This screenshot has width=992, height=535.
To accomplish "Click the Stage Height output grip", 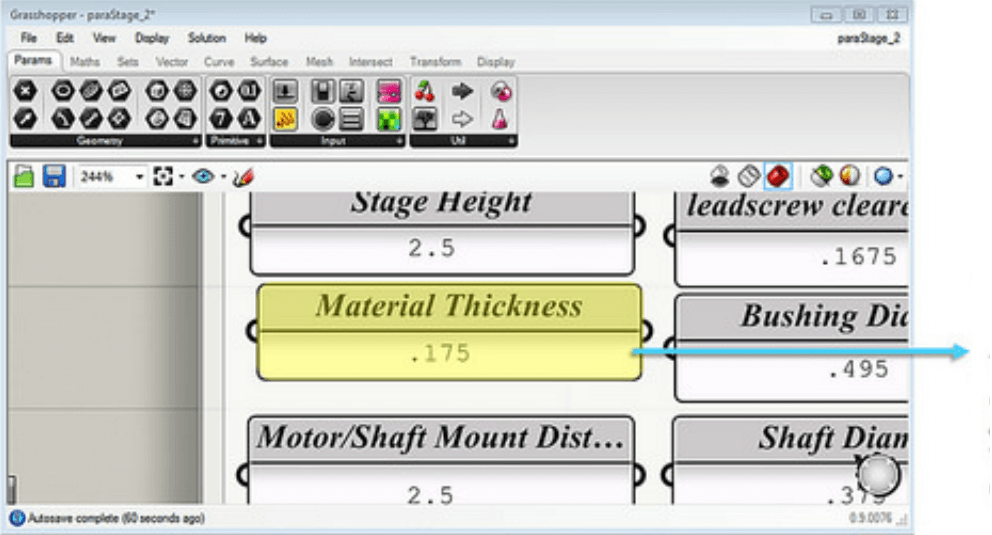I will [639, 226].
